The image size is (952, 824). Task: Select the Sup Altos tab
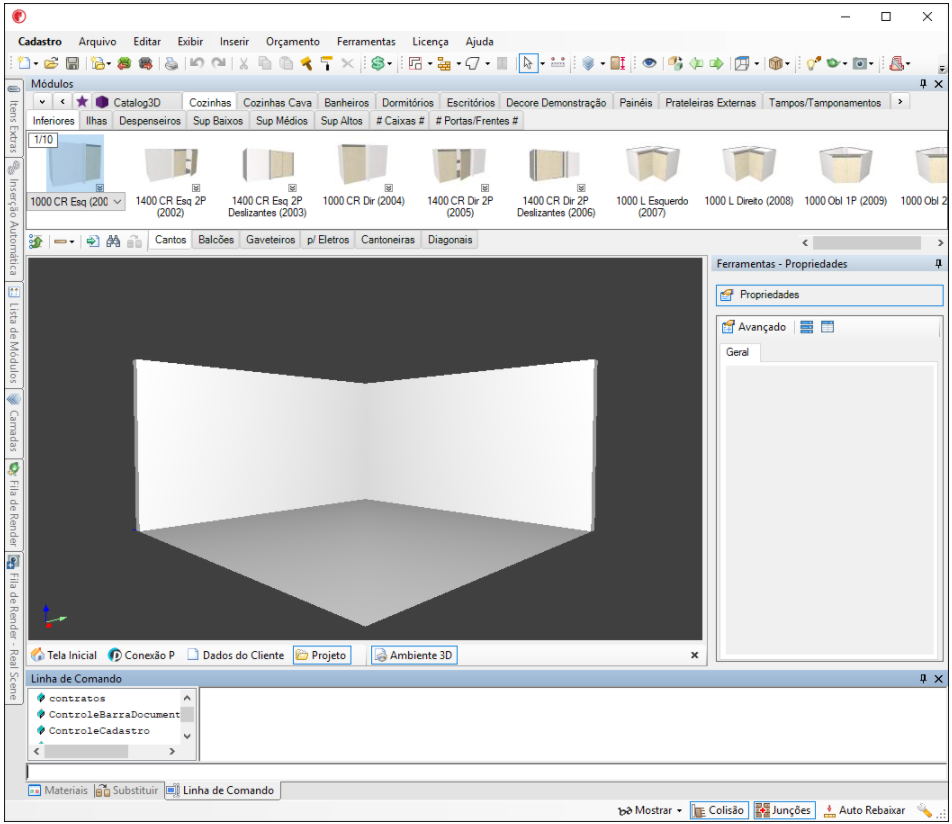[341, 121]
